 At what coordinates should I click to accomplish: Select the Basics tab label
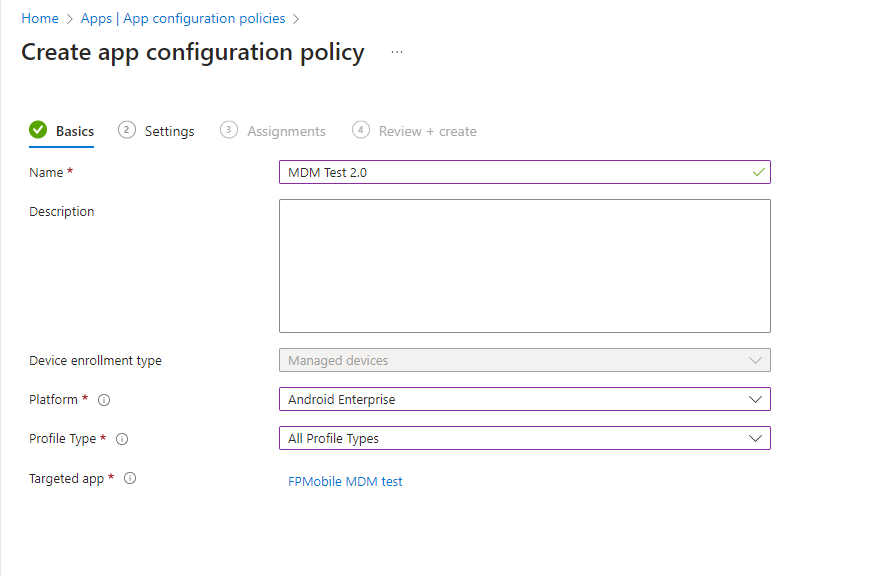coord(75,131)
